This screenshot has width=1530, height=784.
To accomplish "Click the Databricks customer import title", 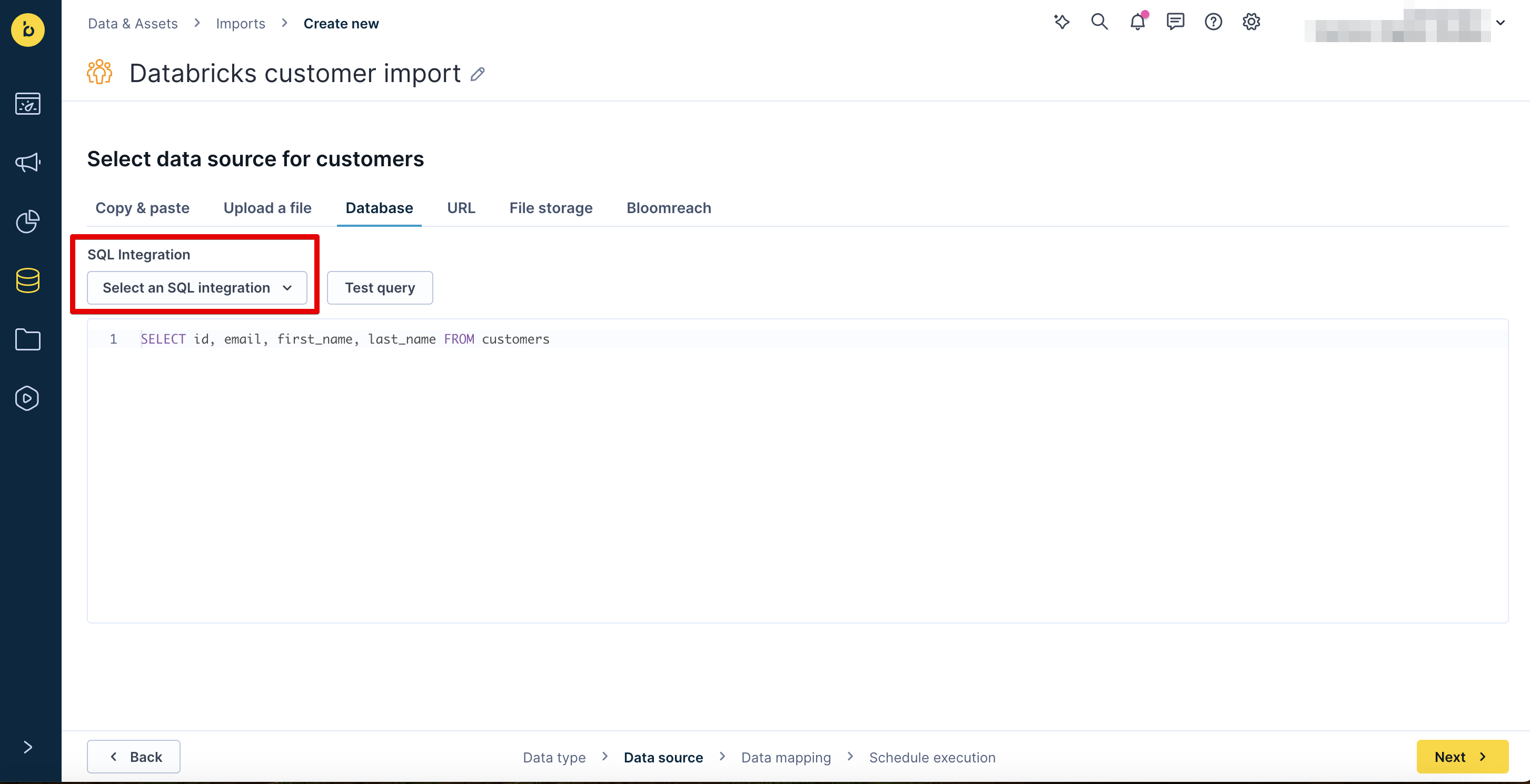I will pyautogui.click(x=295, y=74).
